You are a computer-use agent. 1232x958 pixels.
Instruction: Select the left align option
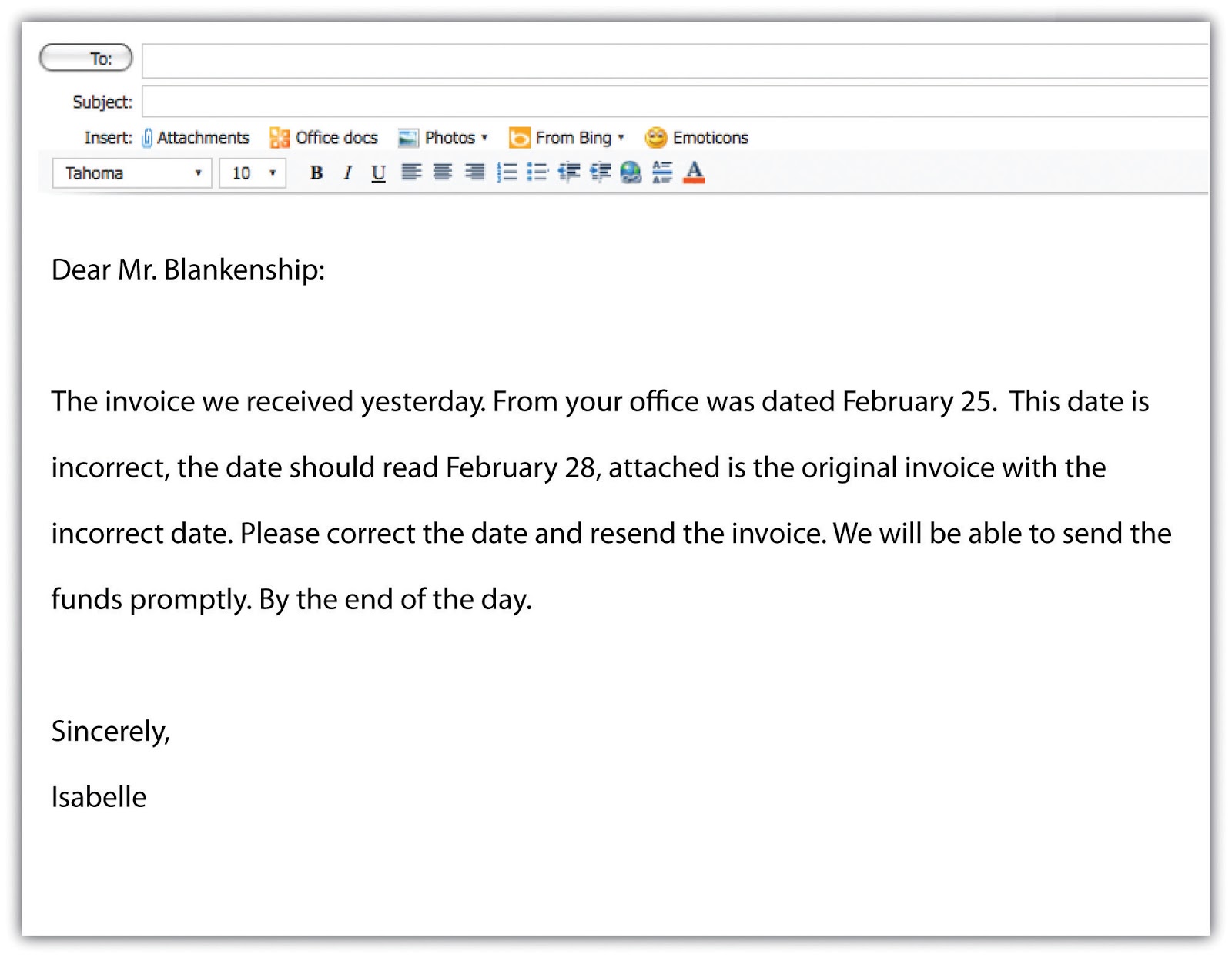click(413, 173)
